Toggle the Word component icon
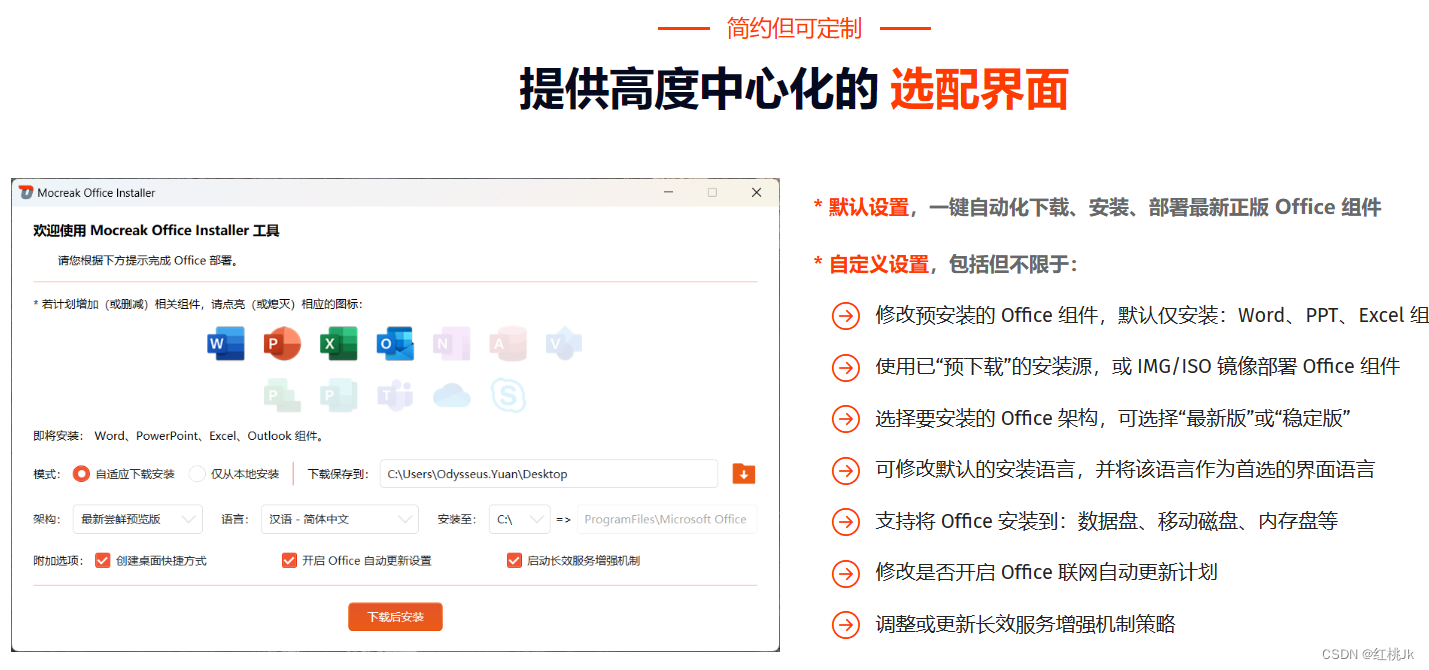This screenshot has height=670, width=1429. point(226,343)
